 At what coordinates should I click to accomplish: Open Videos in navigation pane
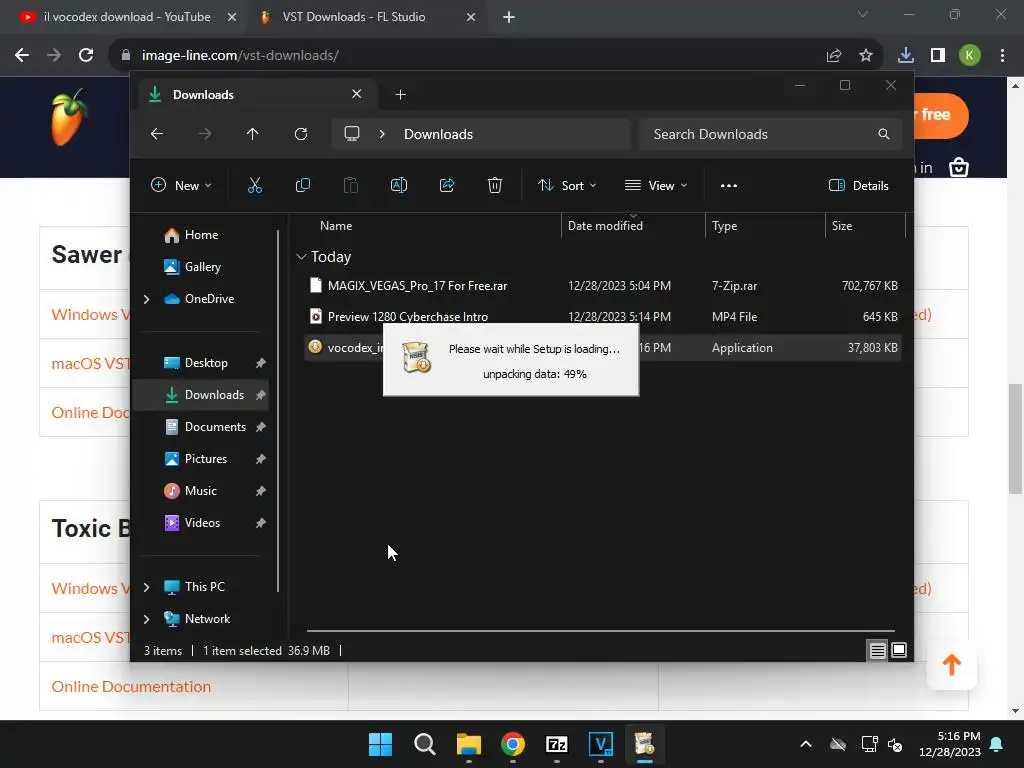(x=202, y=522)
